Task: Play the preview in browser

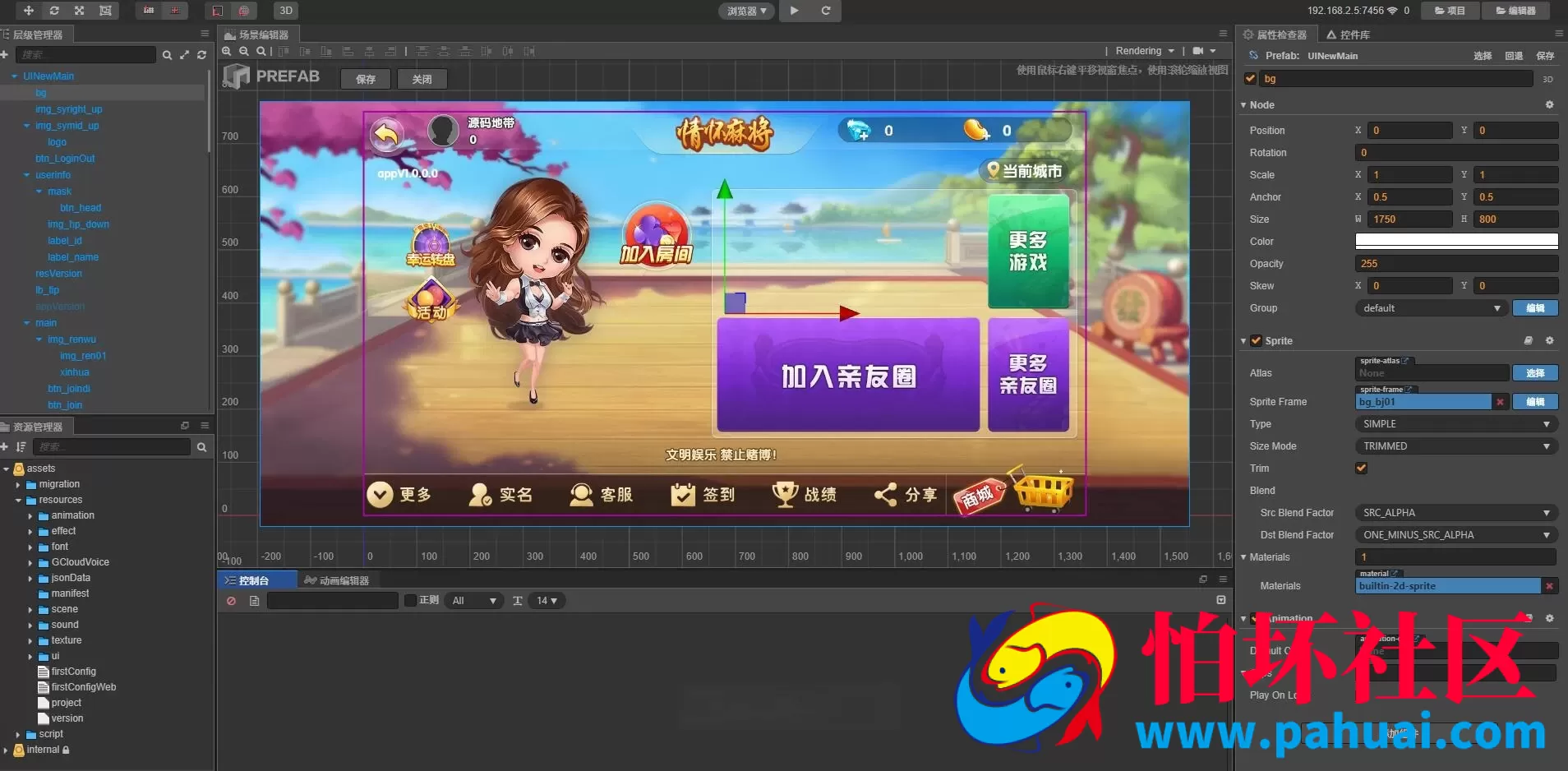Action: pyautogui.click(x=794, y=11)
